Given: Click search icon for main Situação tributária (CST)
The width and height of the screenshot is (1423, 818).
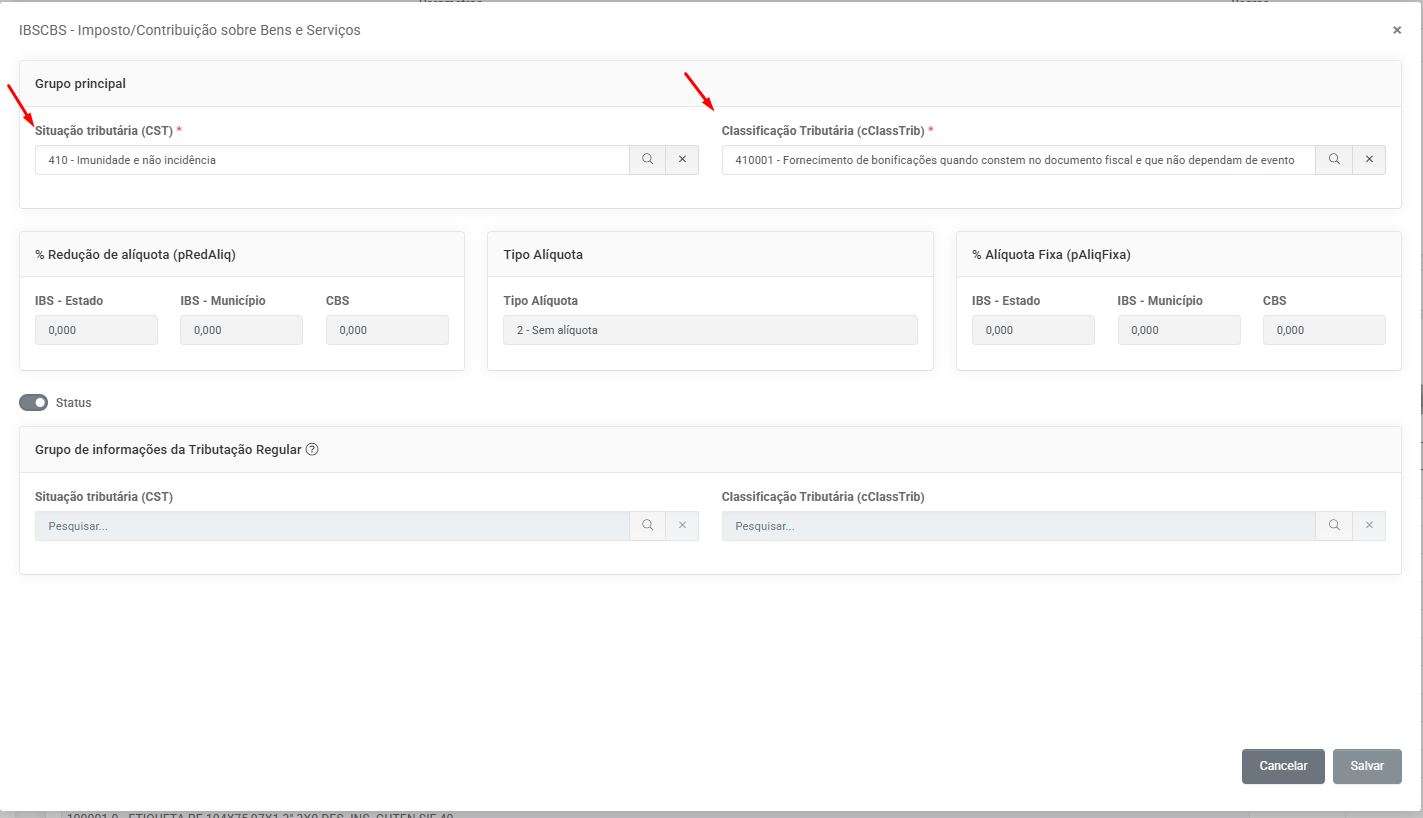Looking at the screenshot, I should [648, 160].
